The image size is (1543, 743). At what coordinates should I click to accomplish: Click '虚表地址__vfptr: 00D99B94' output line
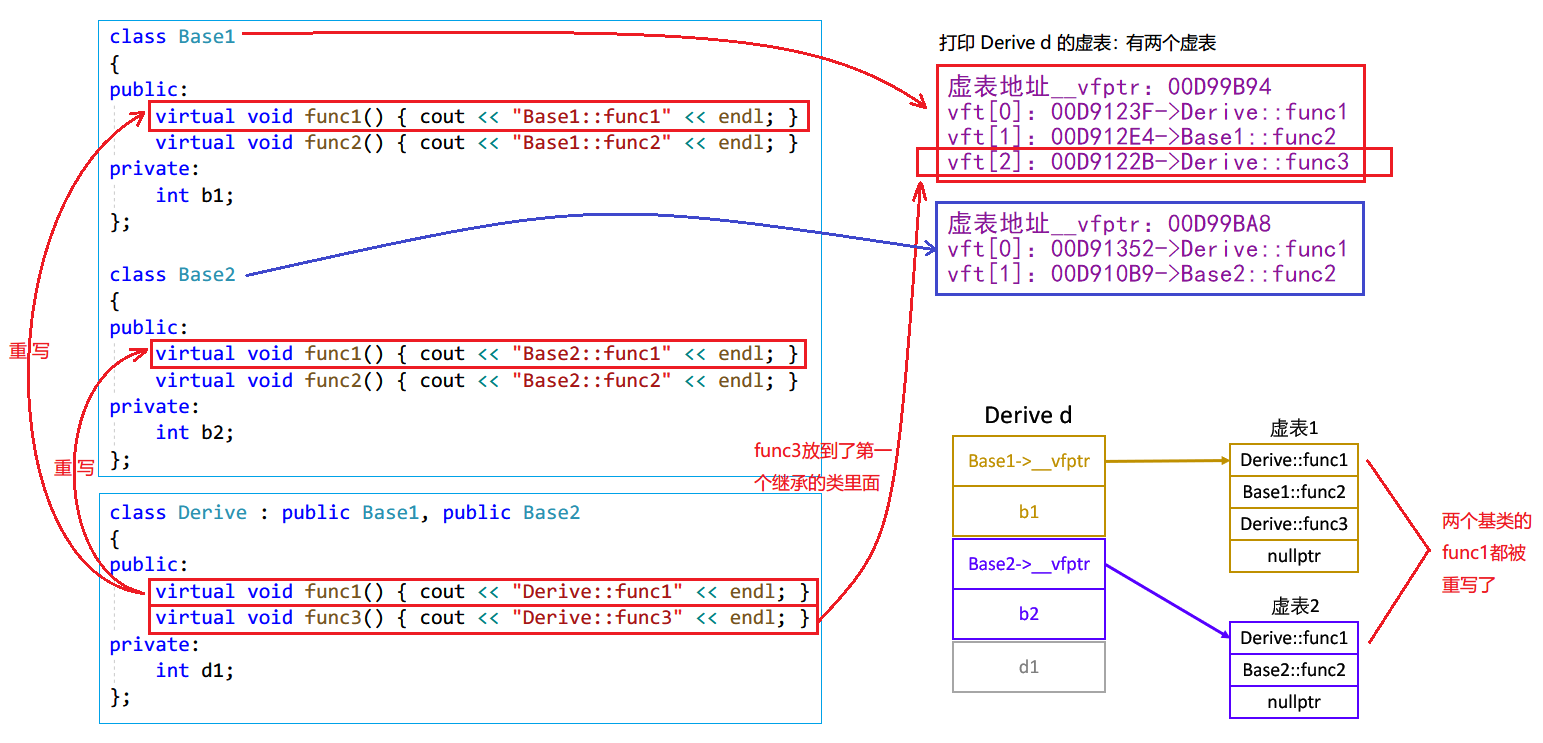[x=1109, y=87]
